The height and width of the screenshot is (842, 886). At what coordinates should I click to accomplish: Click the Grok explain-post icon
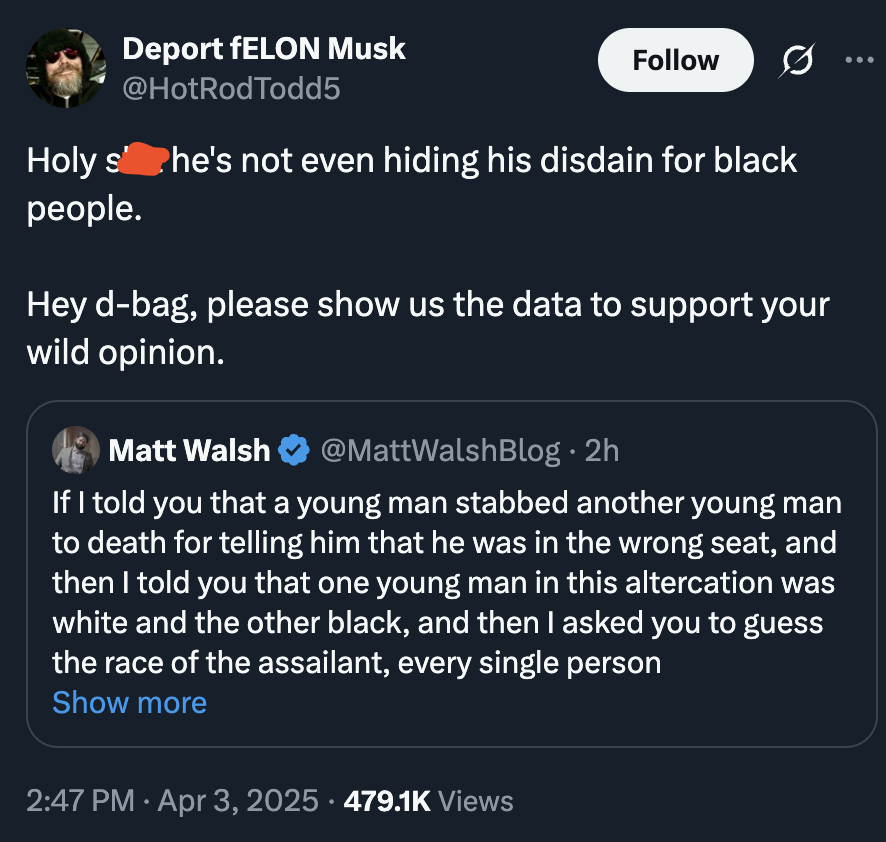tap(797, 60)
